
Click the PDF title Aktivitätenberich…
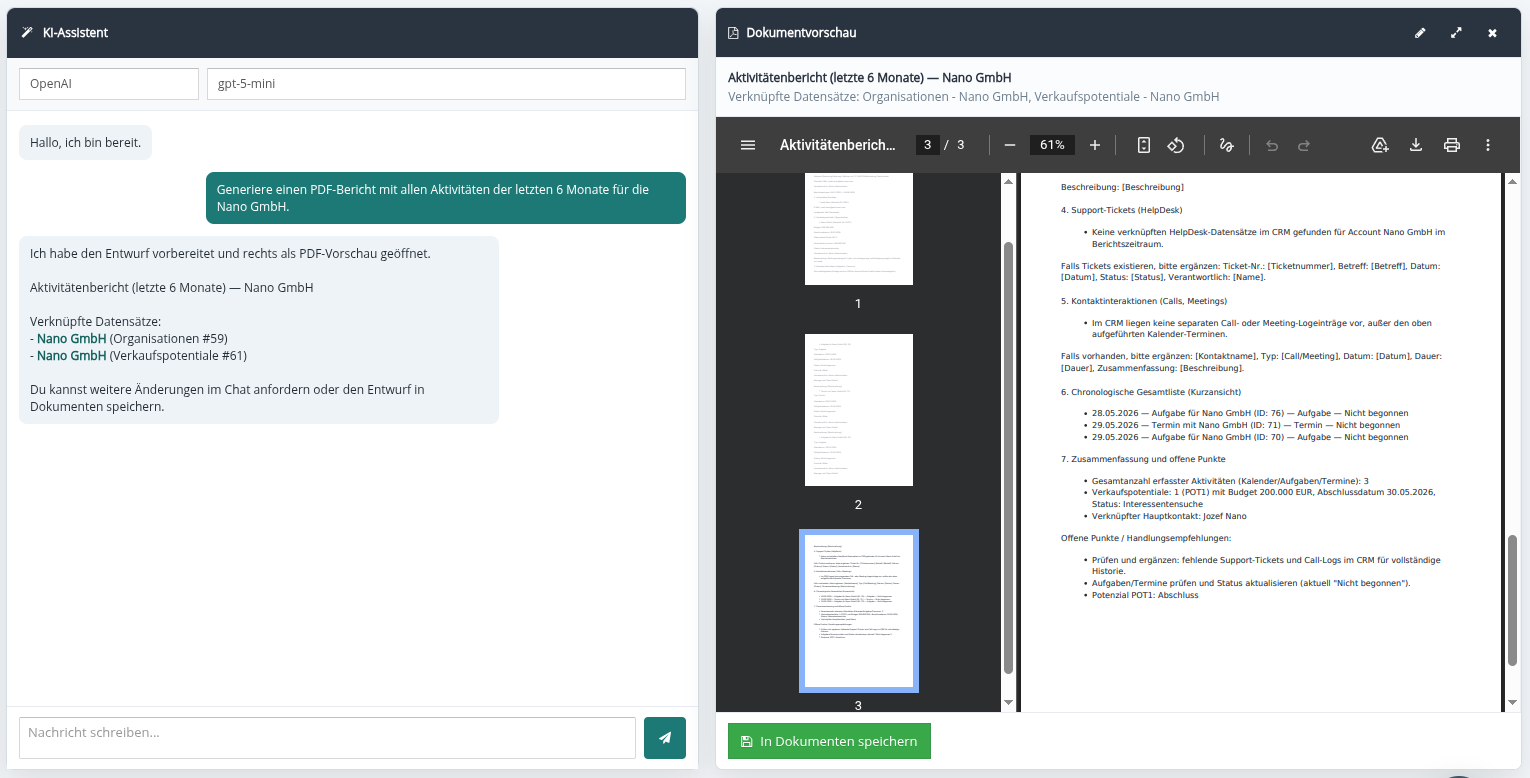(x=838, y=145)
